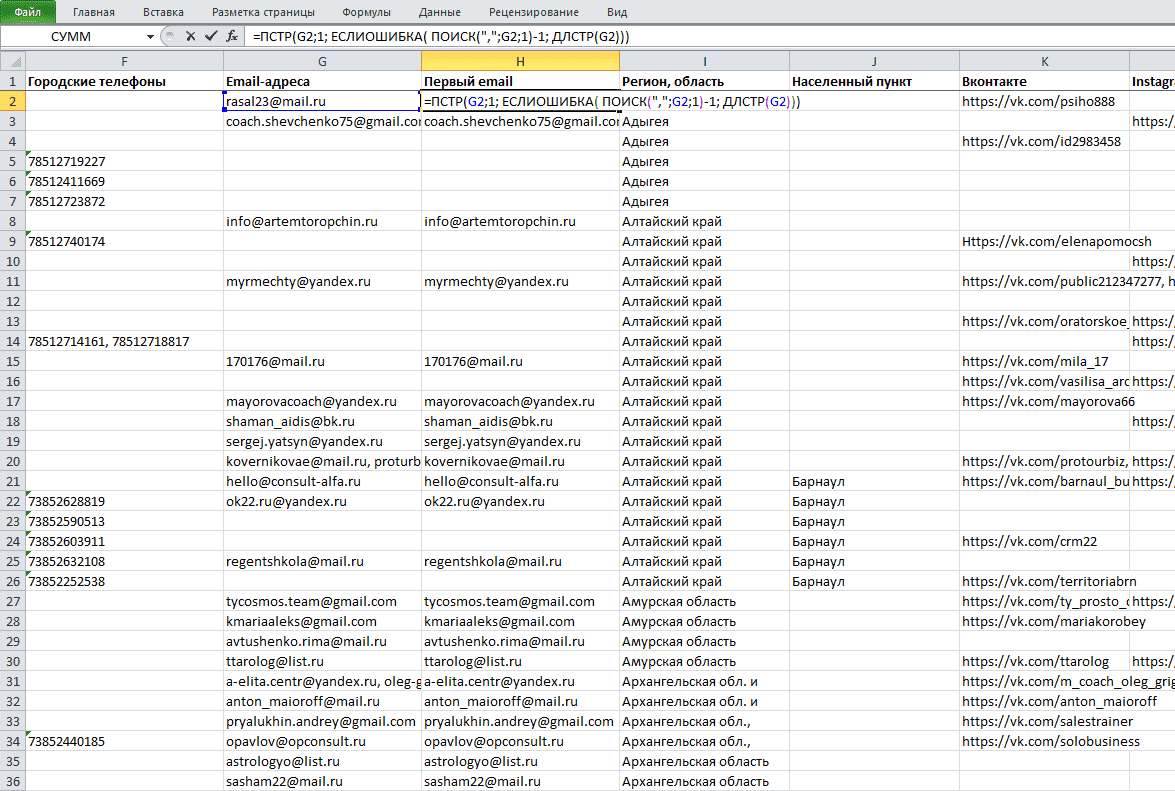Click cell G2 with rasal23@mail.ru

point(322,101)
